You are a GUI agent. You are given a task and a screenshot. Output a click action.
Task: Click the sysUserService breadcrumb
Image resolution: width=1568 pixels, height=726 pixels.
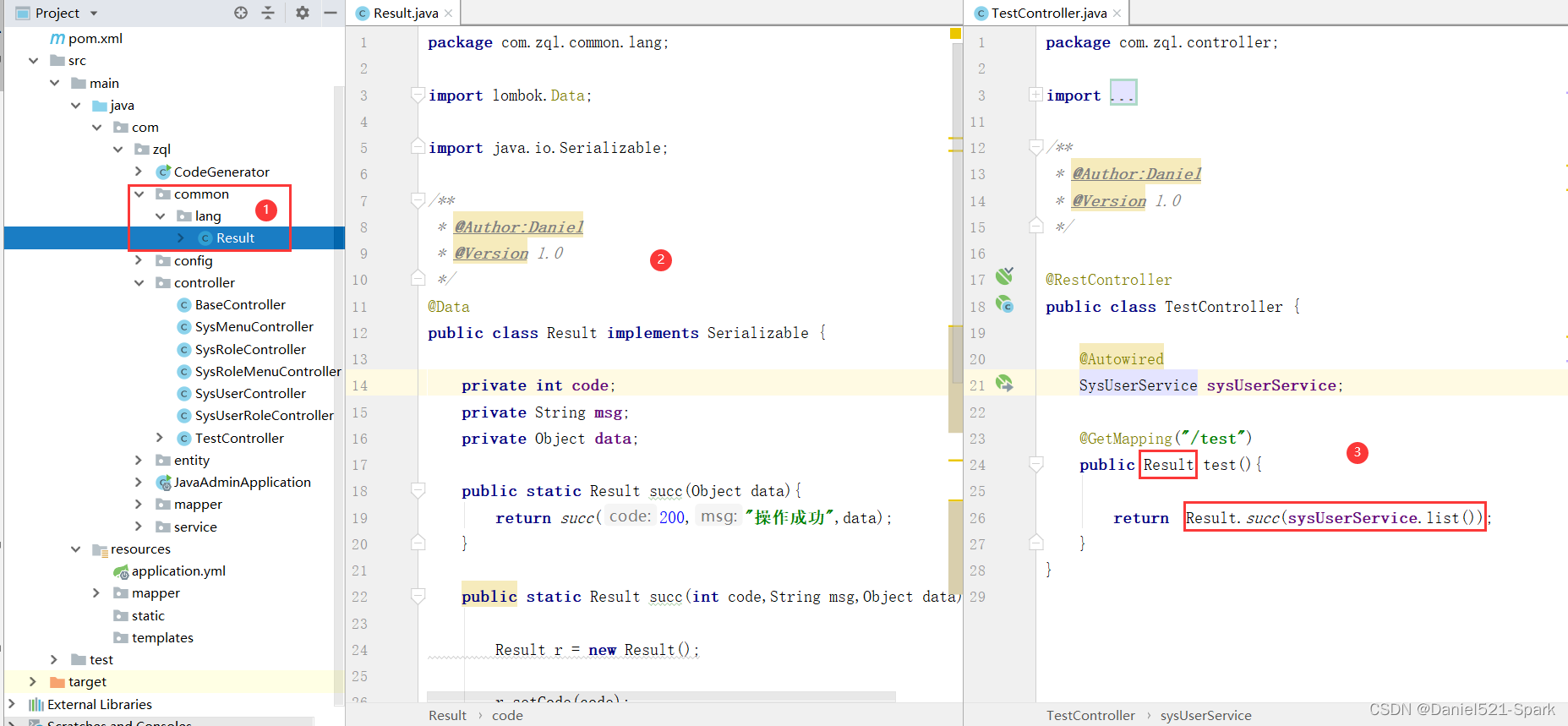(1205, 715)
